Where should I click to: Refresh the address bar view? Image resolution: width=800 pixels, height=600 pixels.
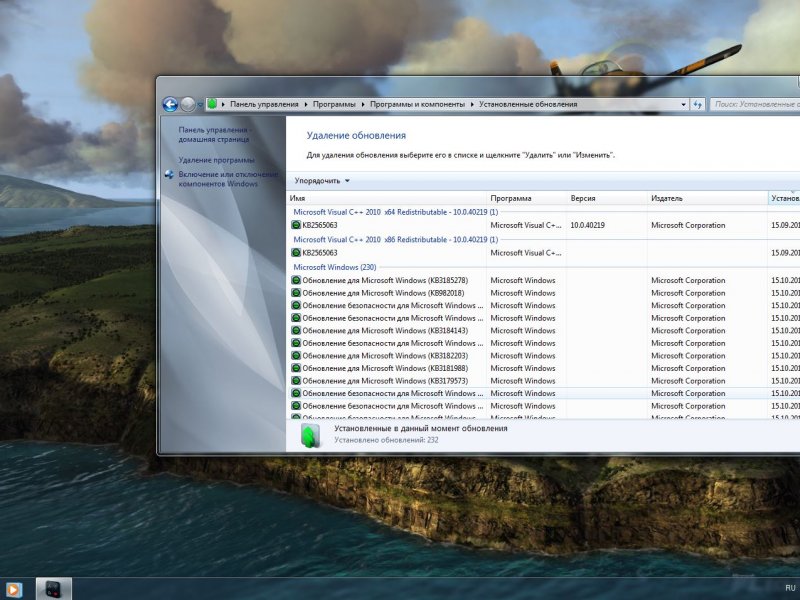tap(697, 104)
